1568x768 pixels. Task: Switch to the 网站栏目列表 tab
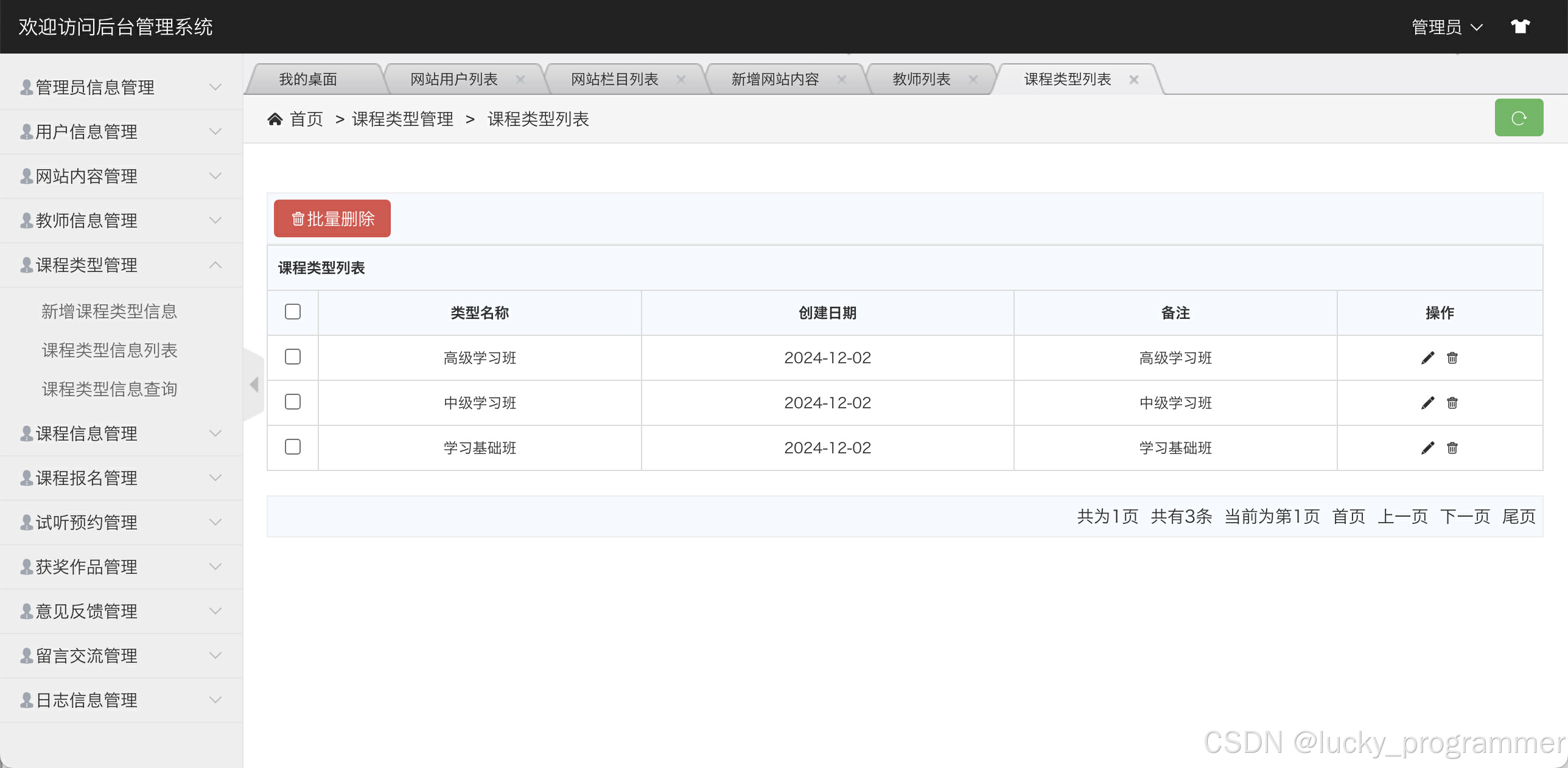click(614, 80)
